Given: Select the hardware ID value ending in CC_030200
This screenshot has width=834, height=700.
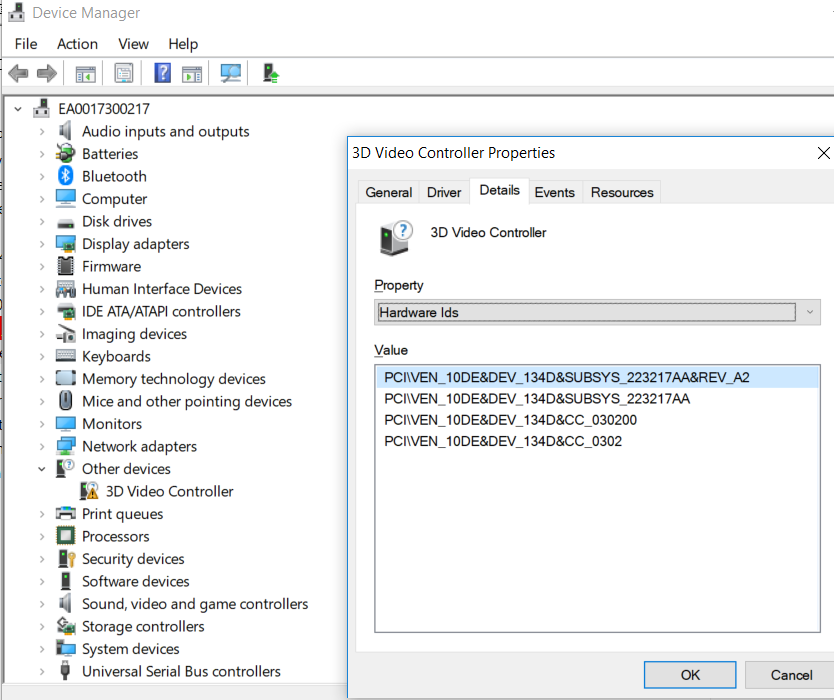Looking at the screenshot, I should (x=510, y=420).
